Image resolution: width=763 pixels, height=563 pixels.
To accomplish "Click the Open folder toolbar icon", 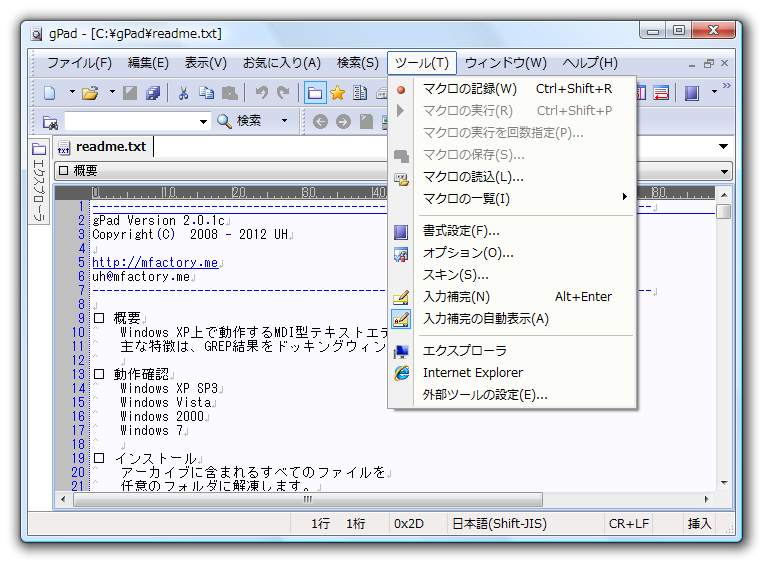I will tap(90, 93).
